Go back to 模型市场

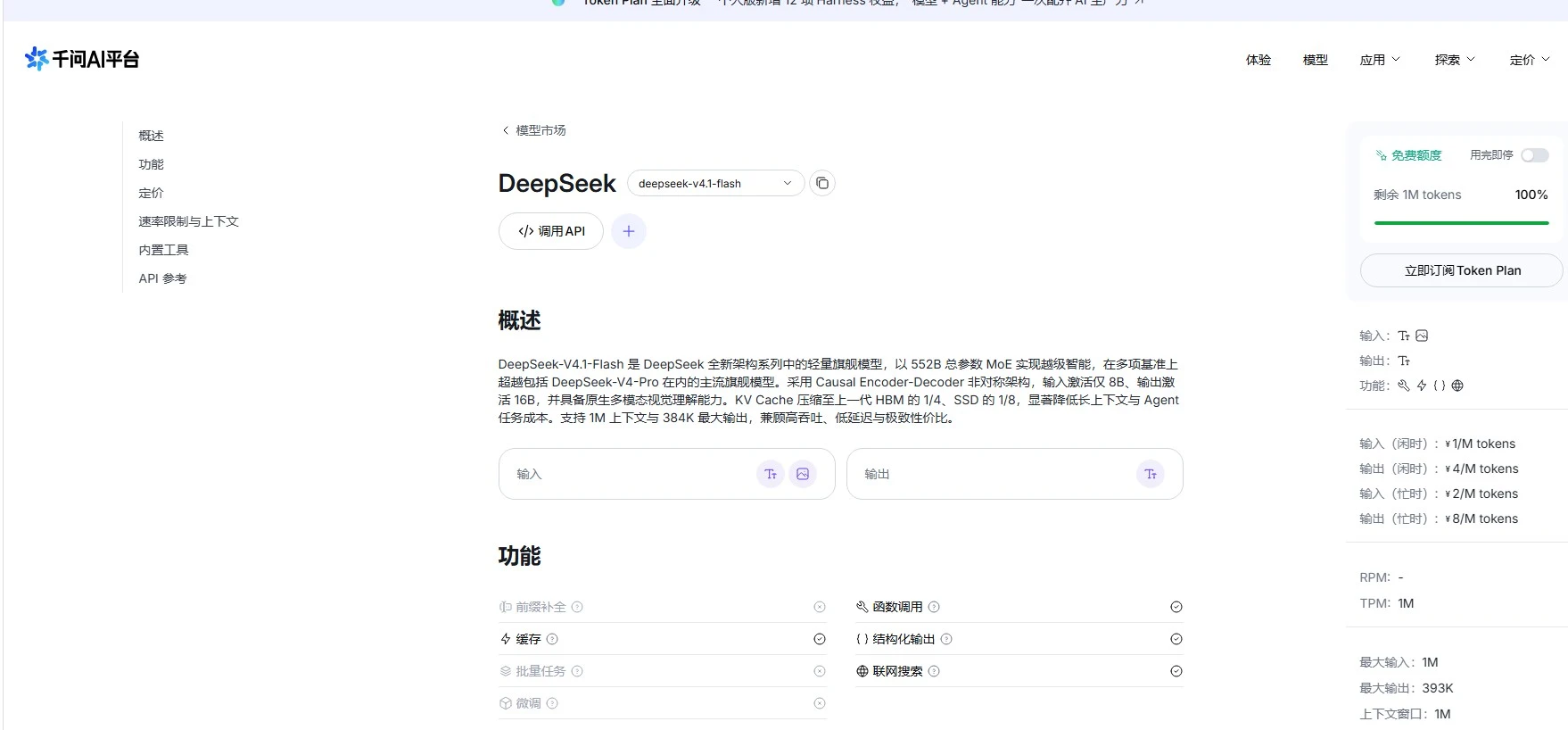534,130
